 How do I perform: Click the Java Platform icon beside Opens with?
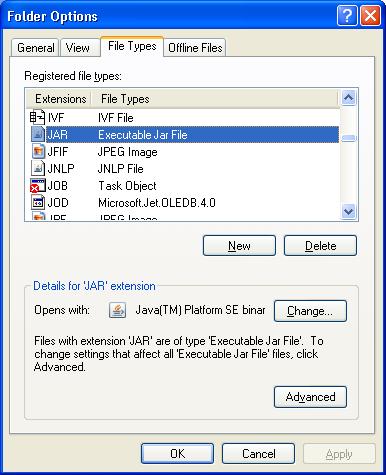pyautogui.click(x=117, y=310)
